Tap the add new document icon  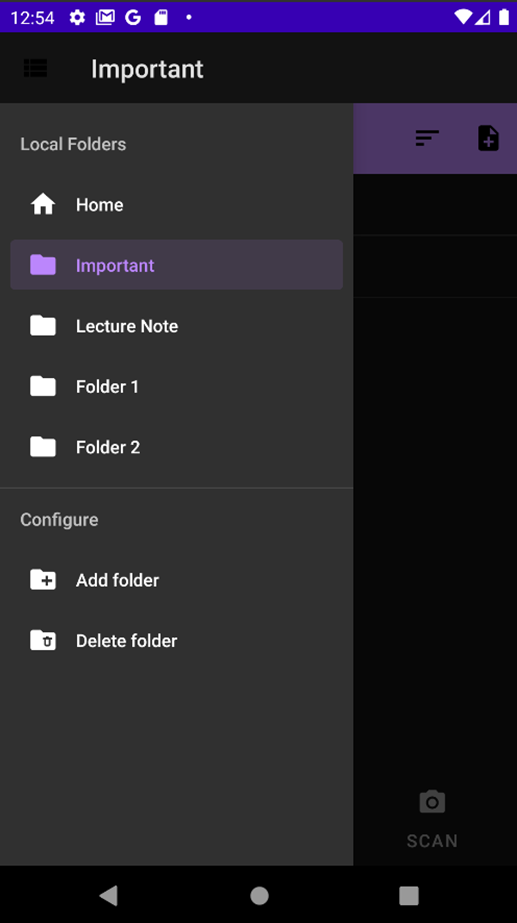488,138
